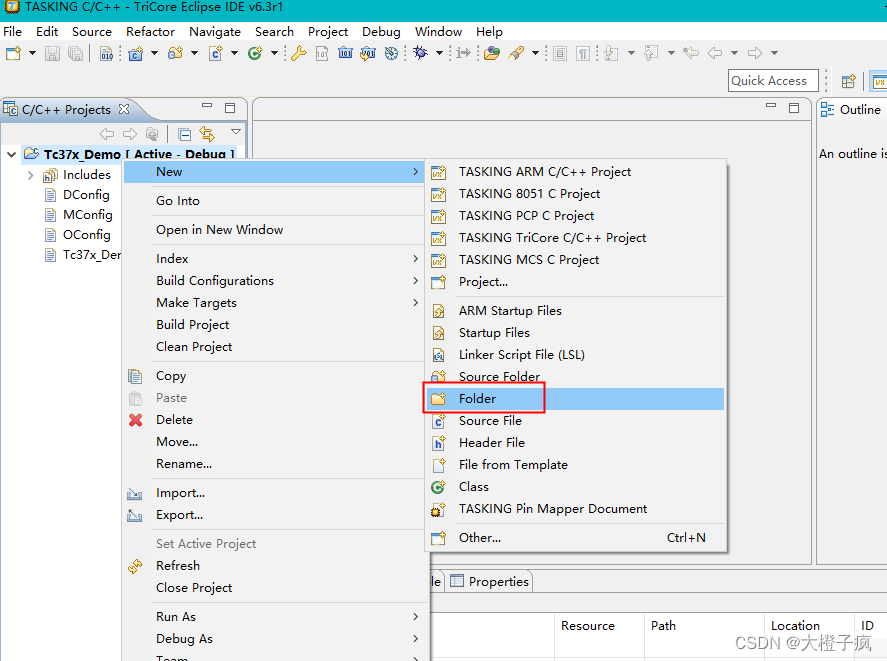Open the New wizard dropdown arrow

point(32,53)
